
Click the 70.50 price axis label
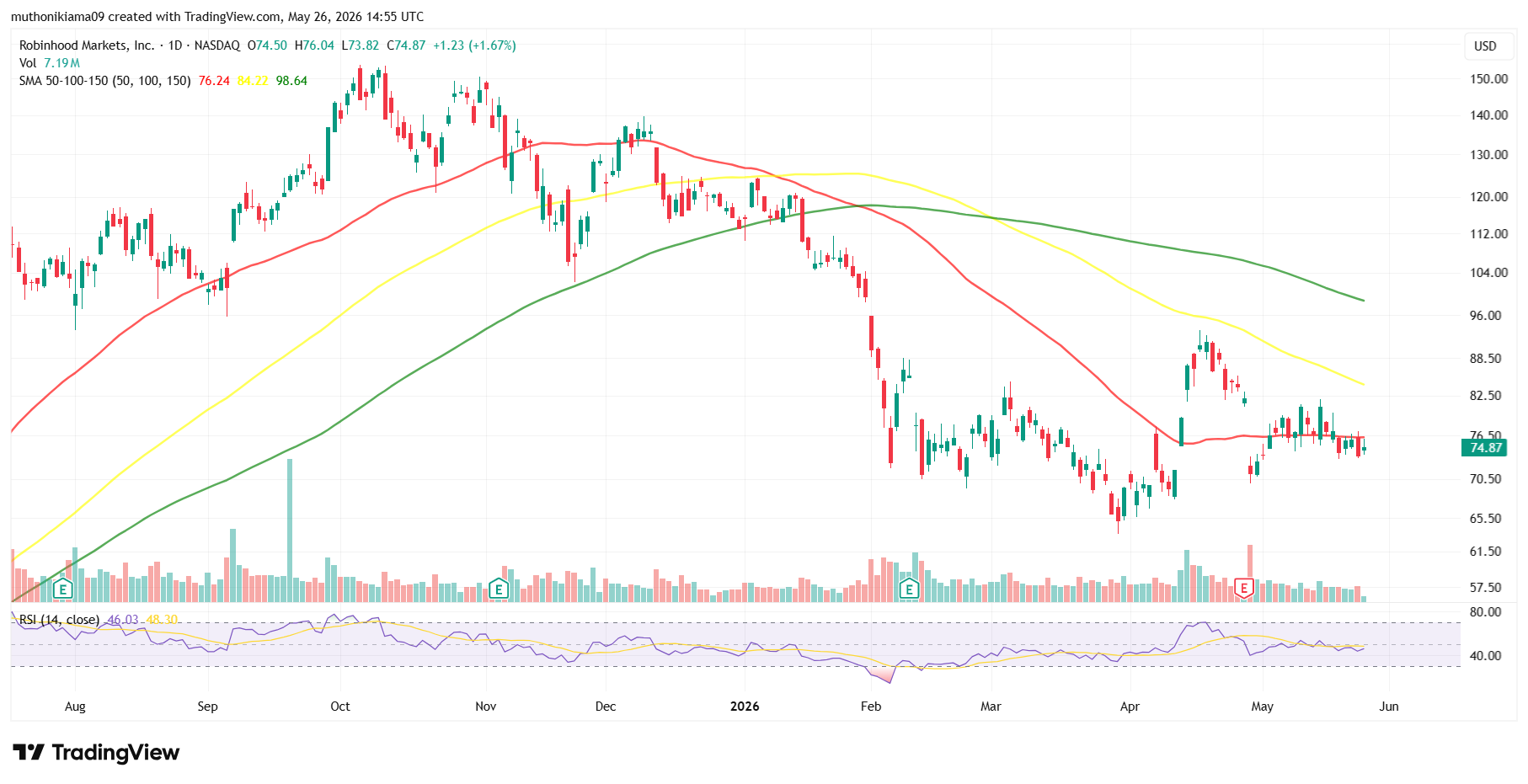tap(1486, 479)
